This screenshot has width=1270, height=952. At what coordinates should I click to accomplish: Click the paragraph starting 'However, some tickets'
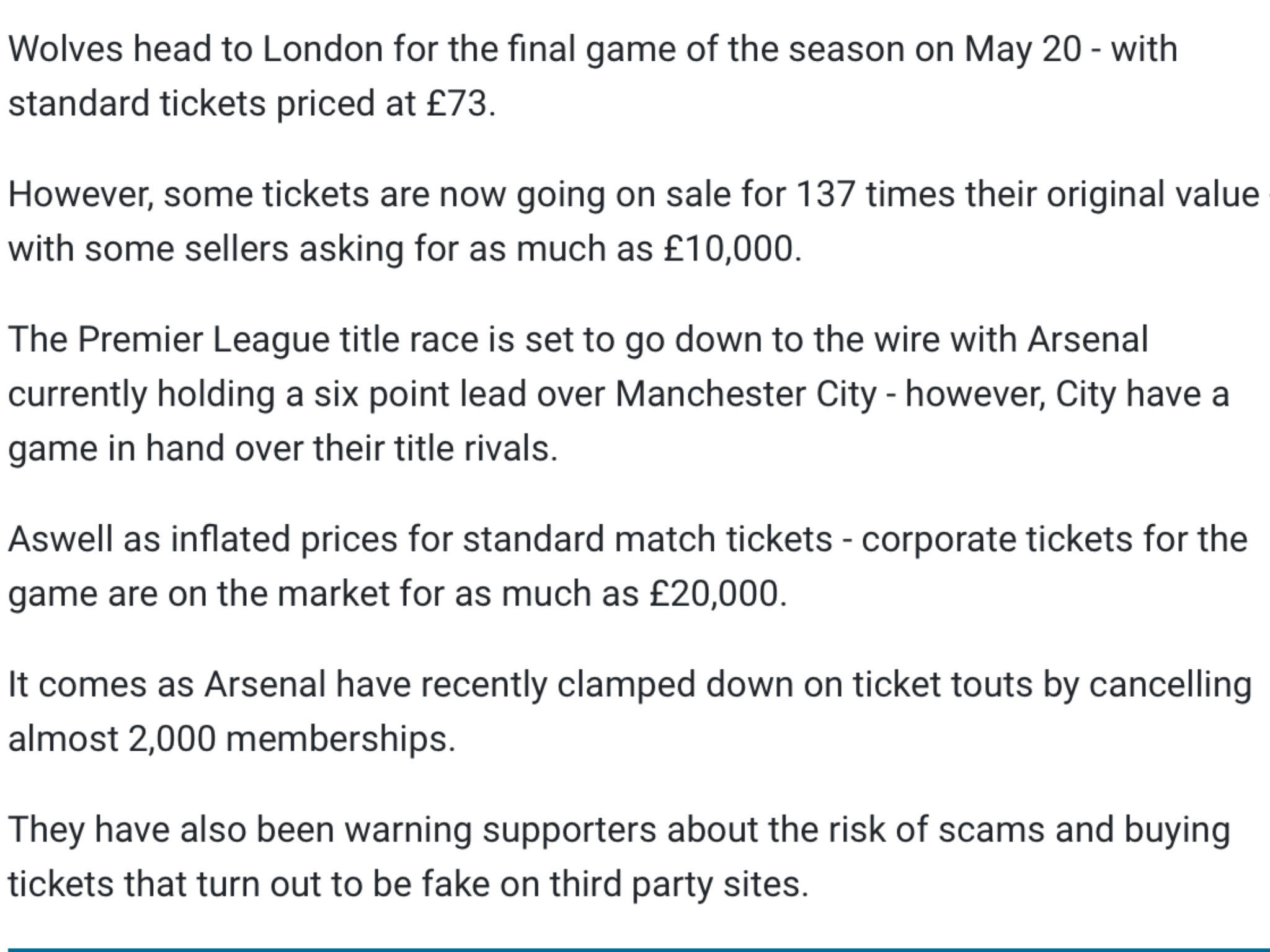[x=635, y=221]
